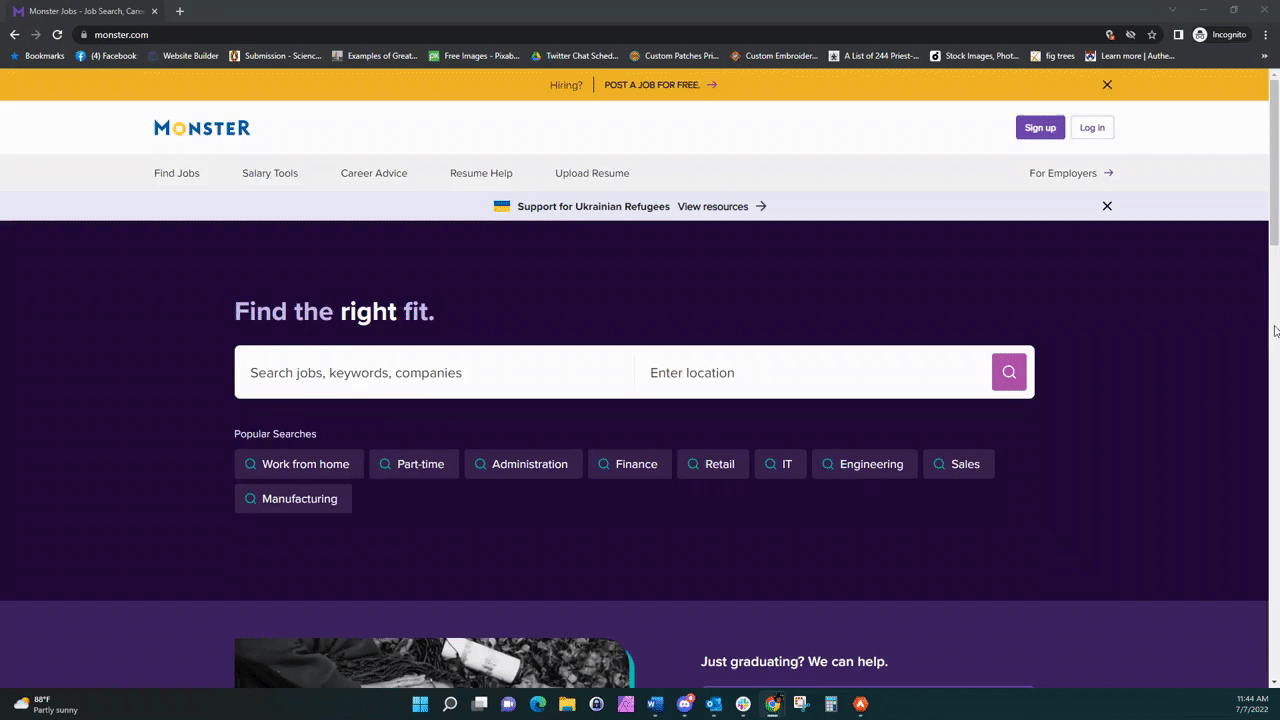
Task: Open Free Images Pixabay bookmark
Action: click(475, 56)
